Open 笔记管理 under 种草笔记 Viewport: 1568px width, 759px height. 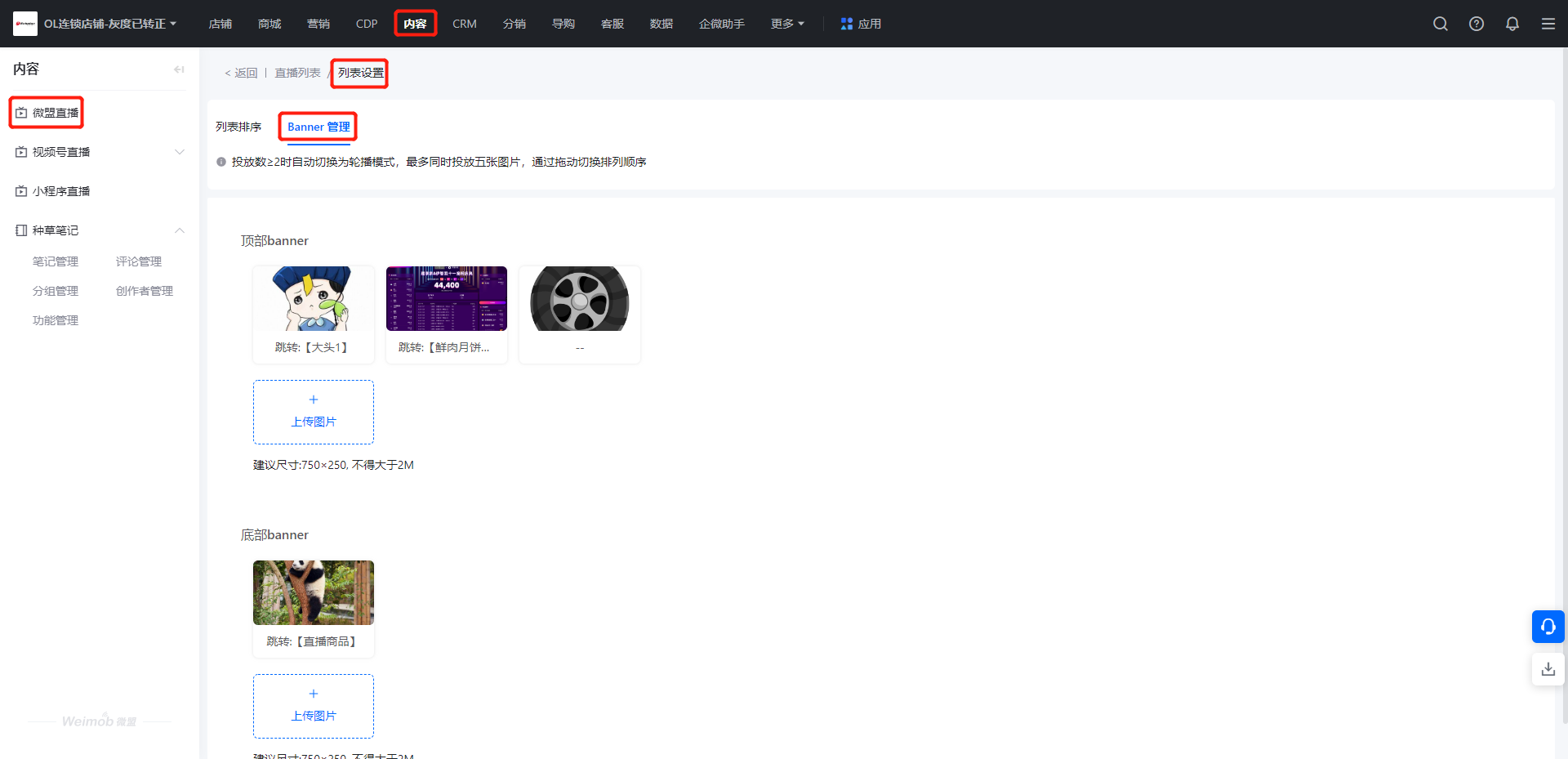click(x=56, y=261)
